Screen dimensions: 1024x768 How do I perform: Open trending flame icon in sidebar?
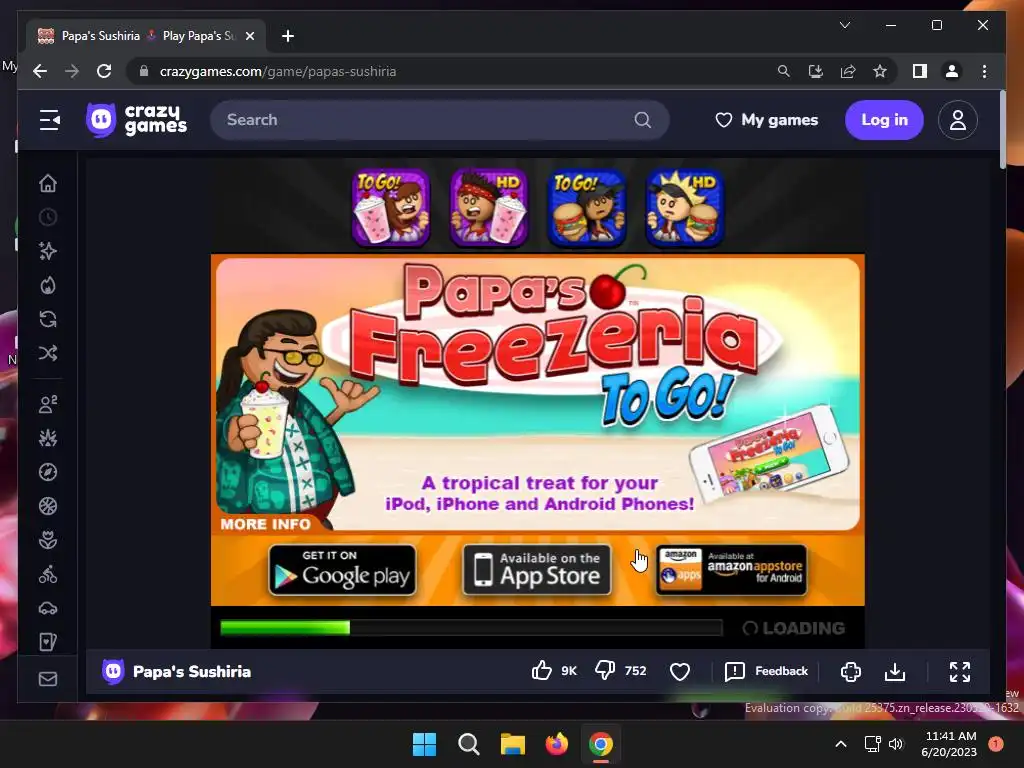pyautogui.click(x=48, y=285)
